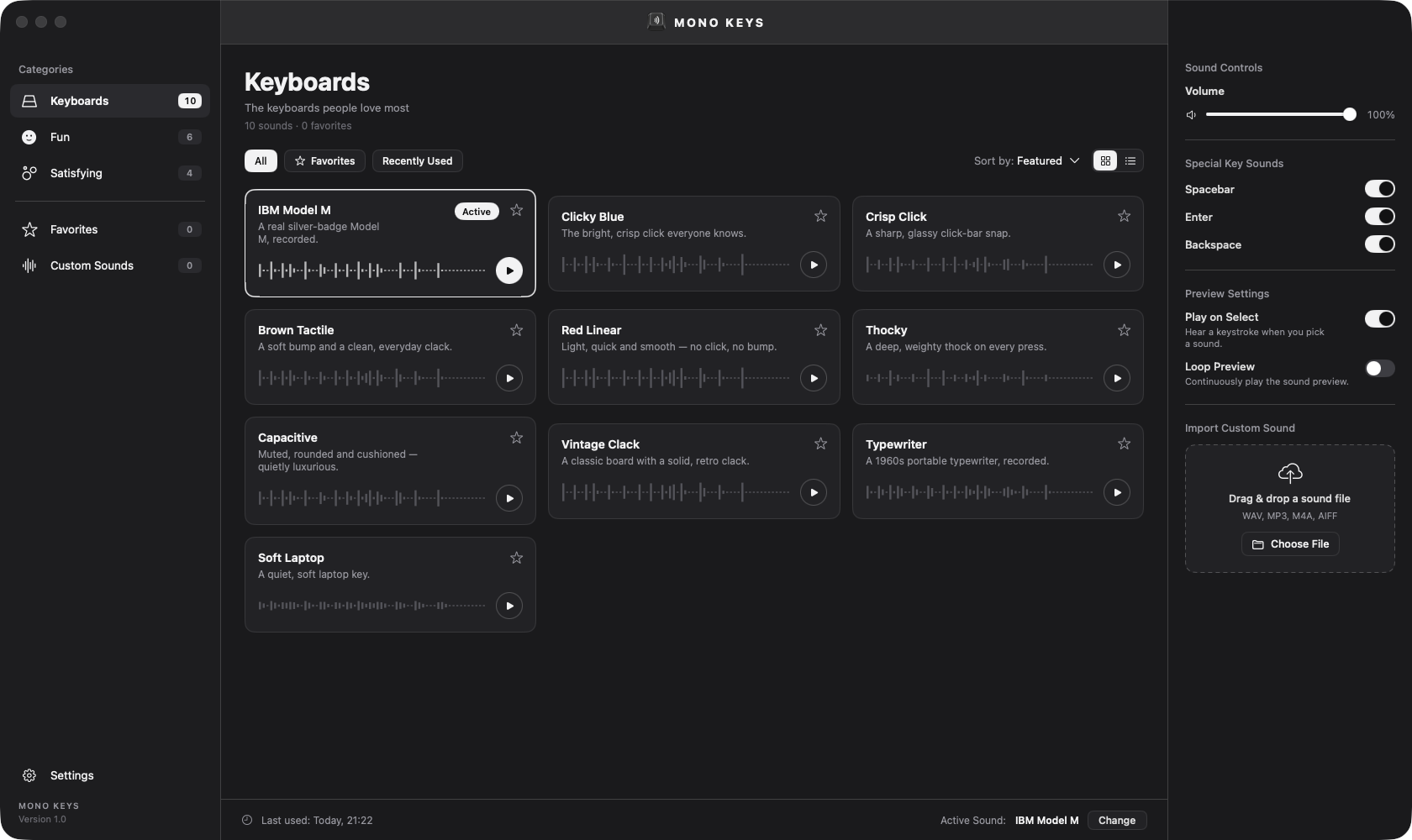Play the IBM Model M sound preview

point(509,270)
